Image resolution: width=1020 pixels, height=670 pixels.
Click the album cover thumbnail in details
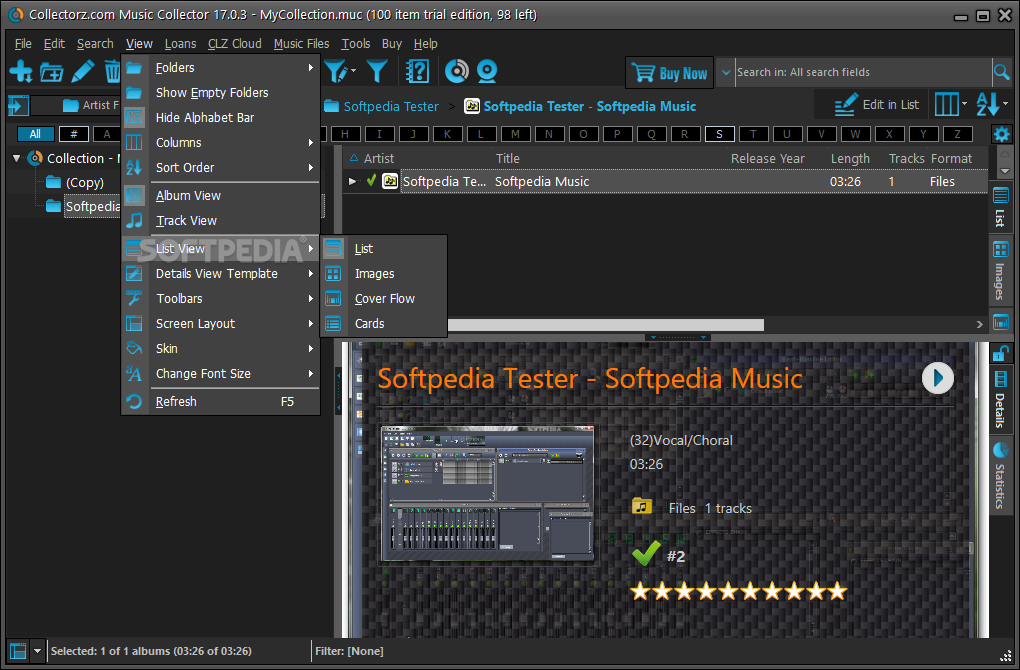tap(487, 494)
